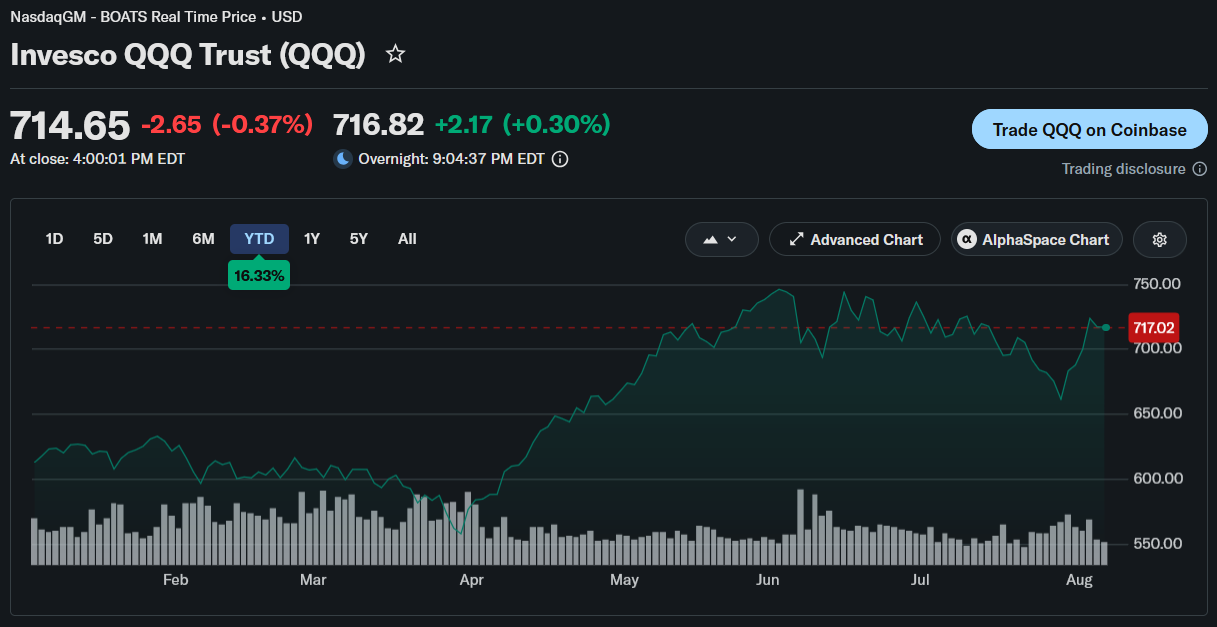Open chart settings gear icon
Viewport: 1217px width, 627px height.
(1160, 240)
